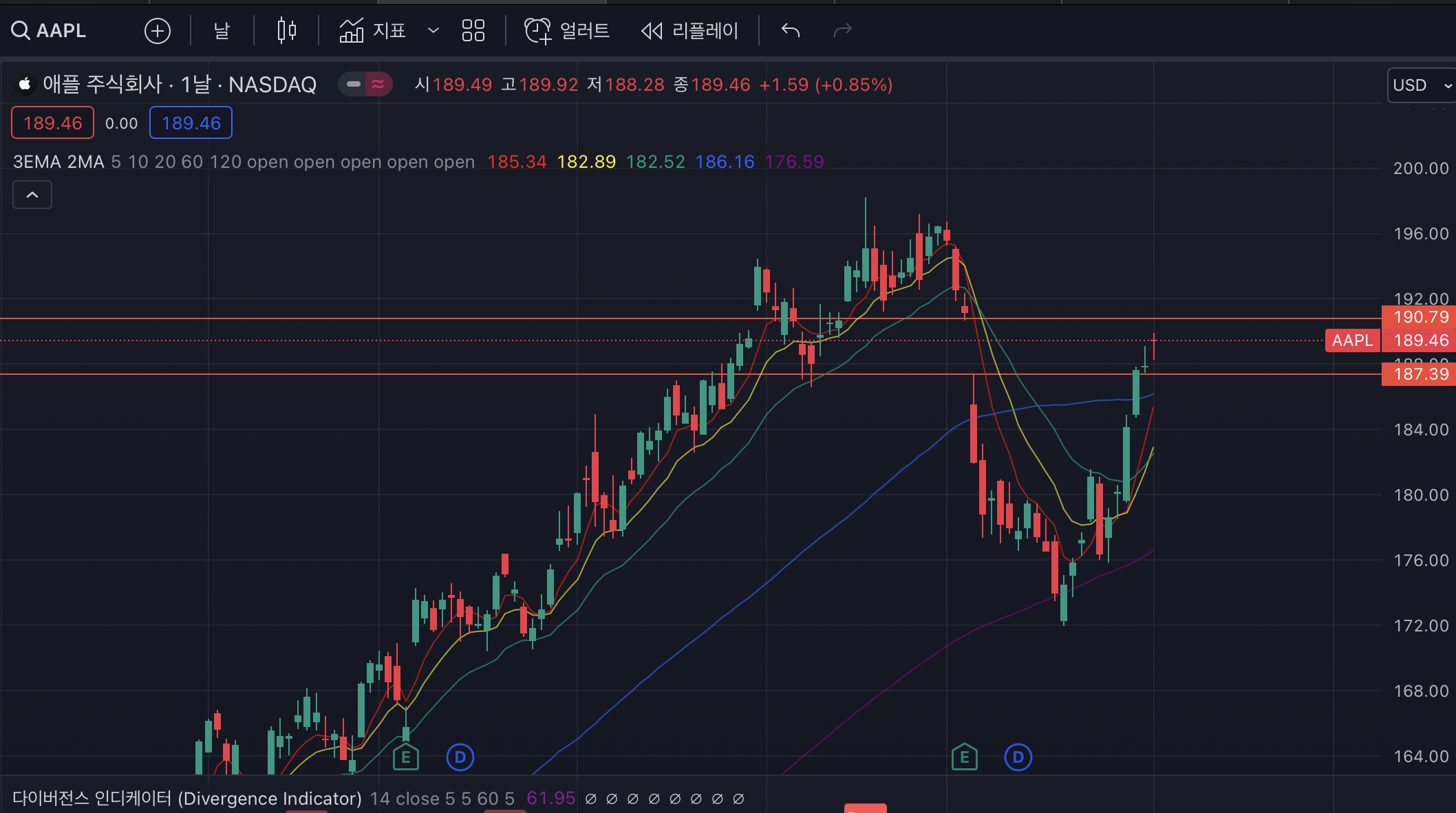The image size is (1456, 813).
Task: Click the 184.00 price axis label
Action: point(1421,430)
